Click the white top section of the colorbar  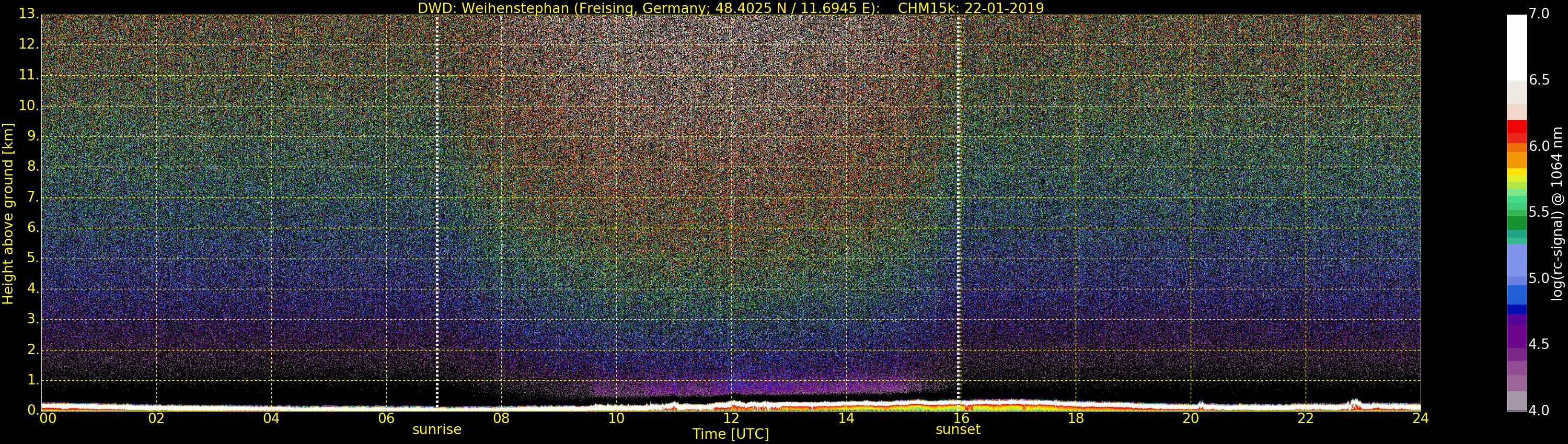[x=1516, y=45]
